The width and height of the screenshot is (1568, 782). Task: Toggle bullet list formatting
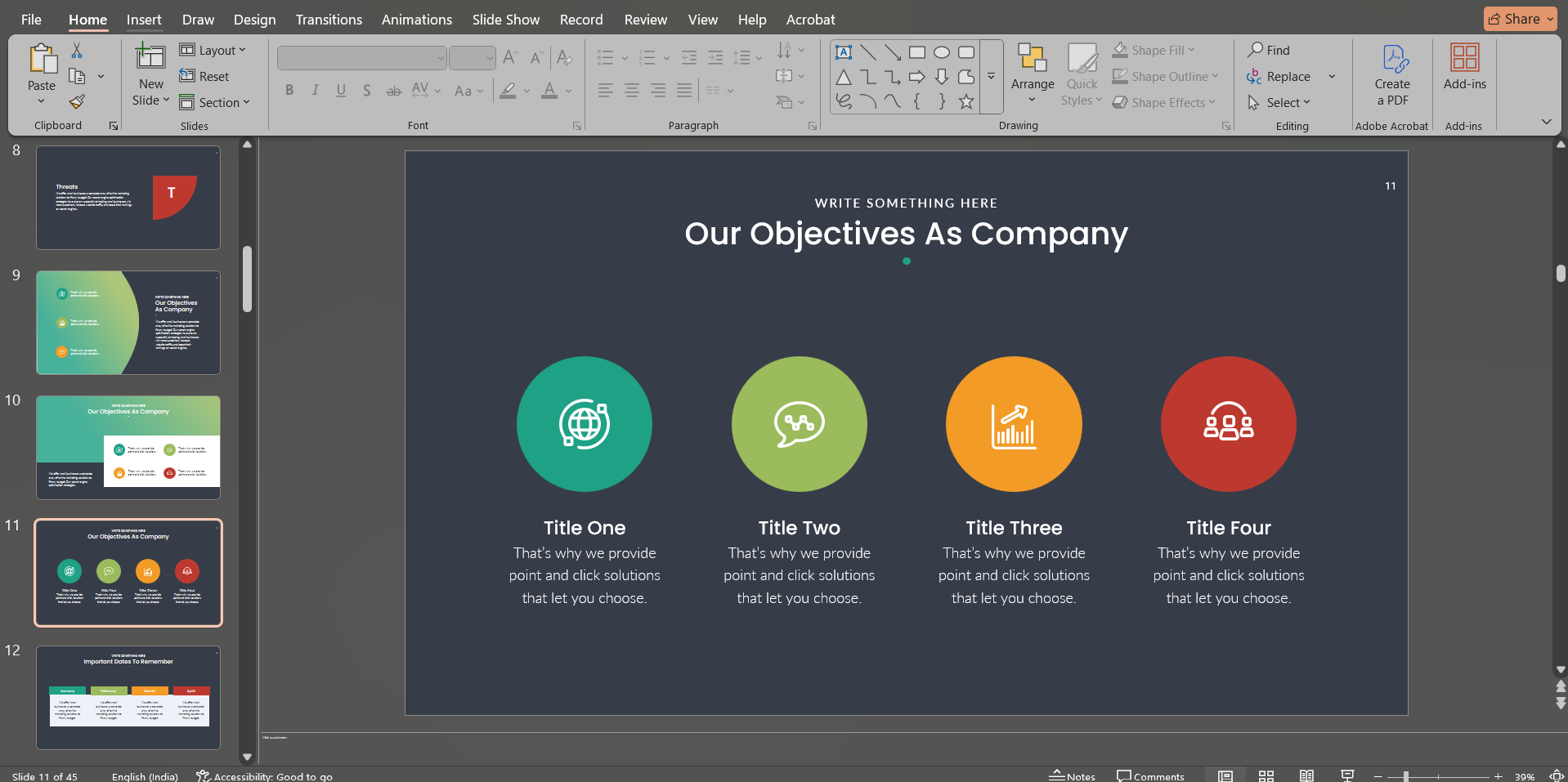pos(604,57)
